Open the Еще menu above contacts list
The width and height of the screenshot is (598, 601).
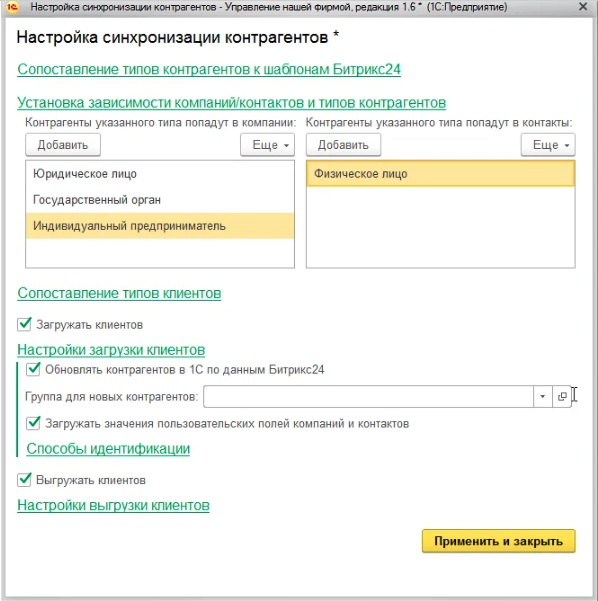coord(548,145)
